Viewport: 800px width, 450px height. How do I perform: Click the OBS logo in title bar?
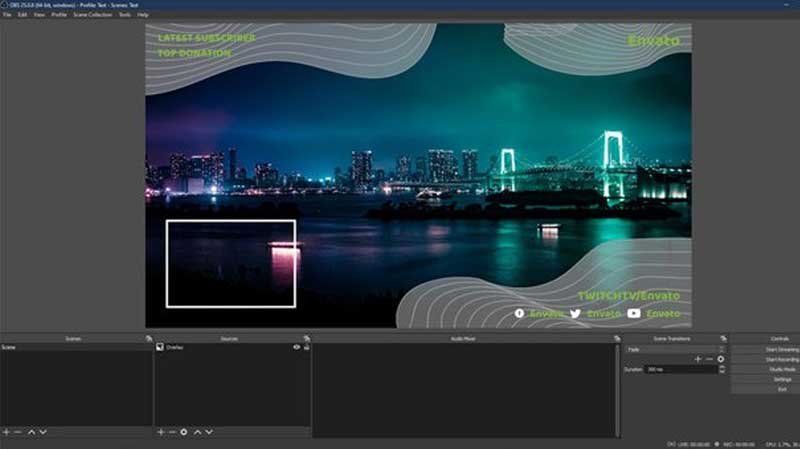pos(4,5)
